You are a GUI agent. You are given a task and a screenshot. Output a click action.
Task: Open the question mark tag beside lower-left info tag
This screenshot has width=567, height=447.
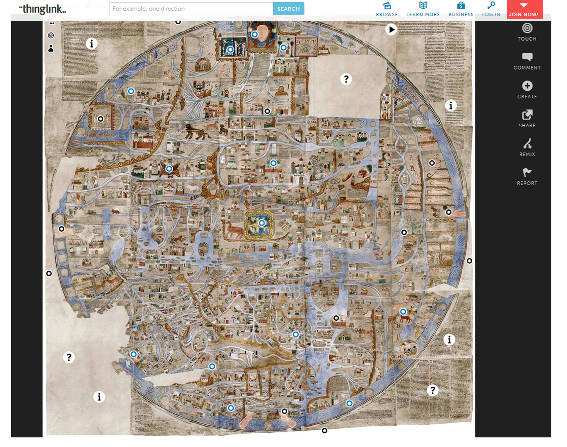[x=69, y=357]
